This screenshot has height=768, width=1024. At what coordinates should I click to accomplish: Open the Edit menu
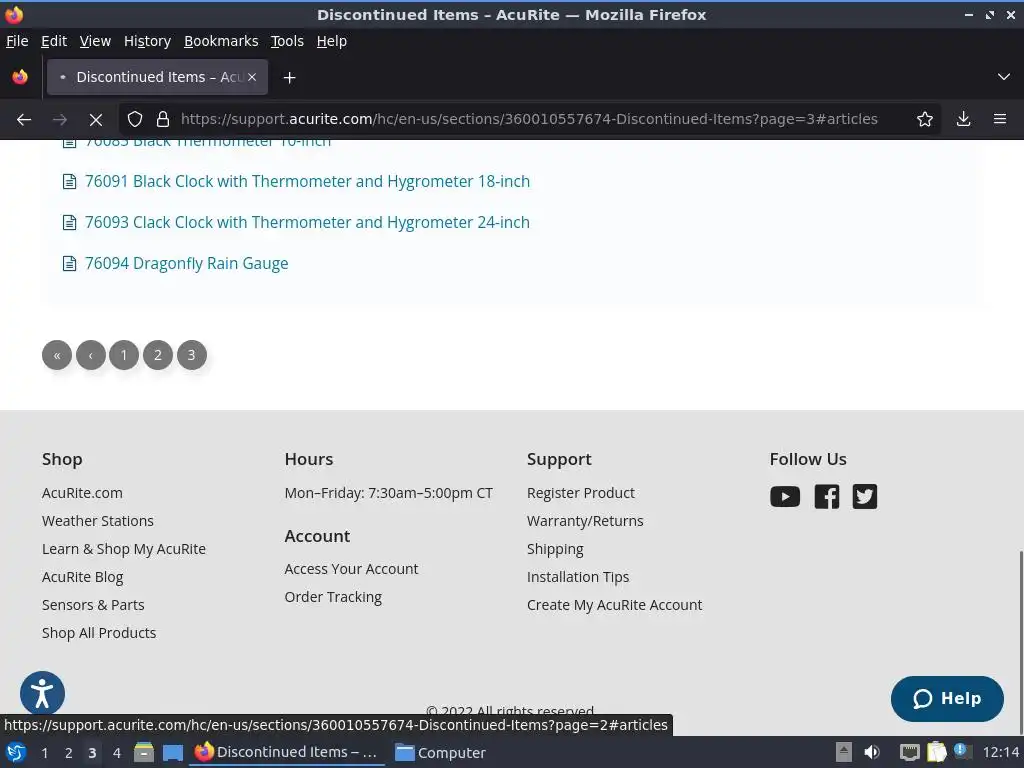54,41
